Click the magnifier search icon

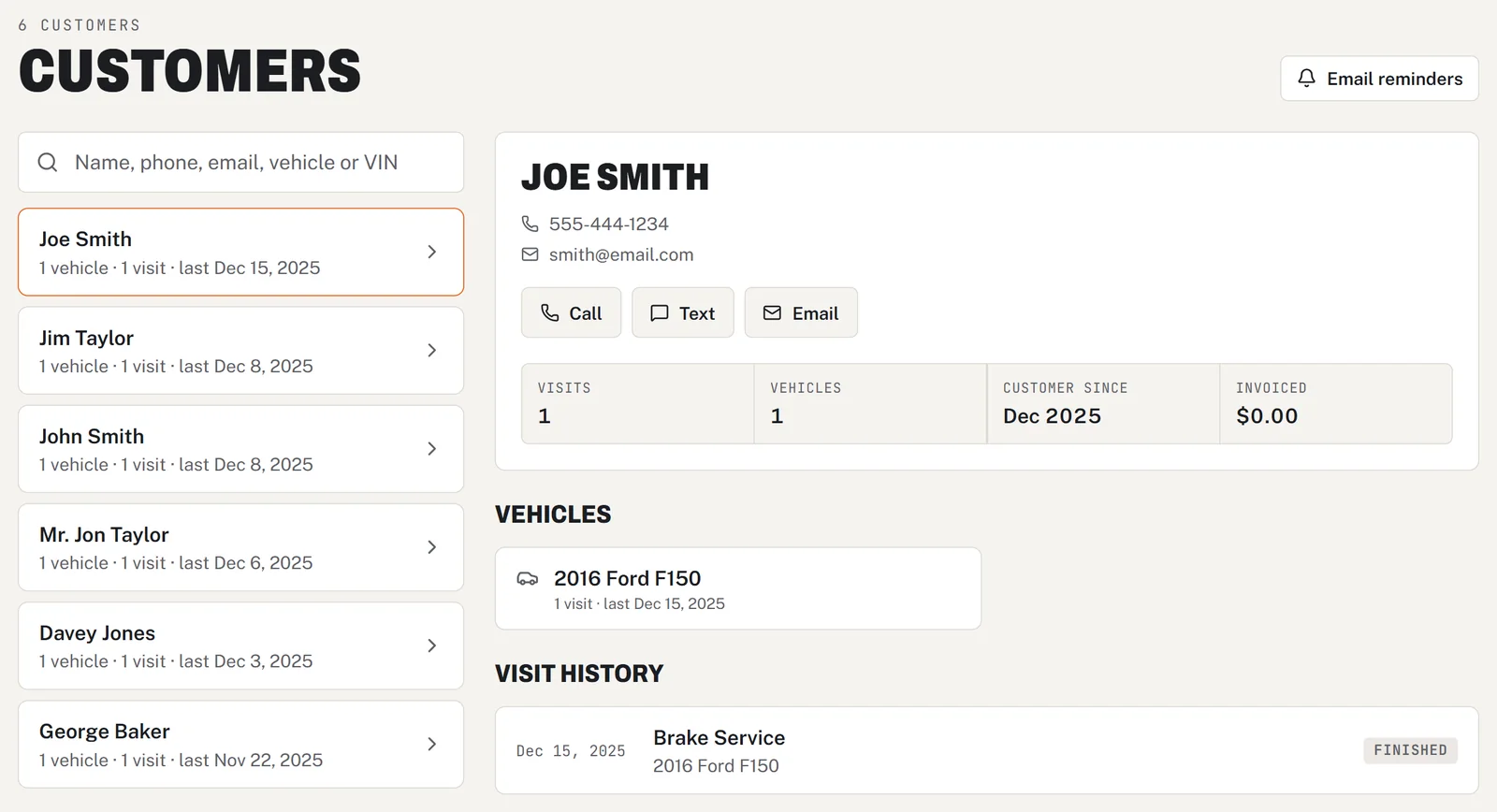click(x=48, y=162)
